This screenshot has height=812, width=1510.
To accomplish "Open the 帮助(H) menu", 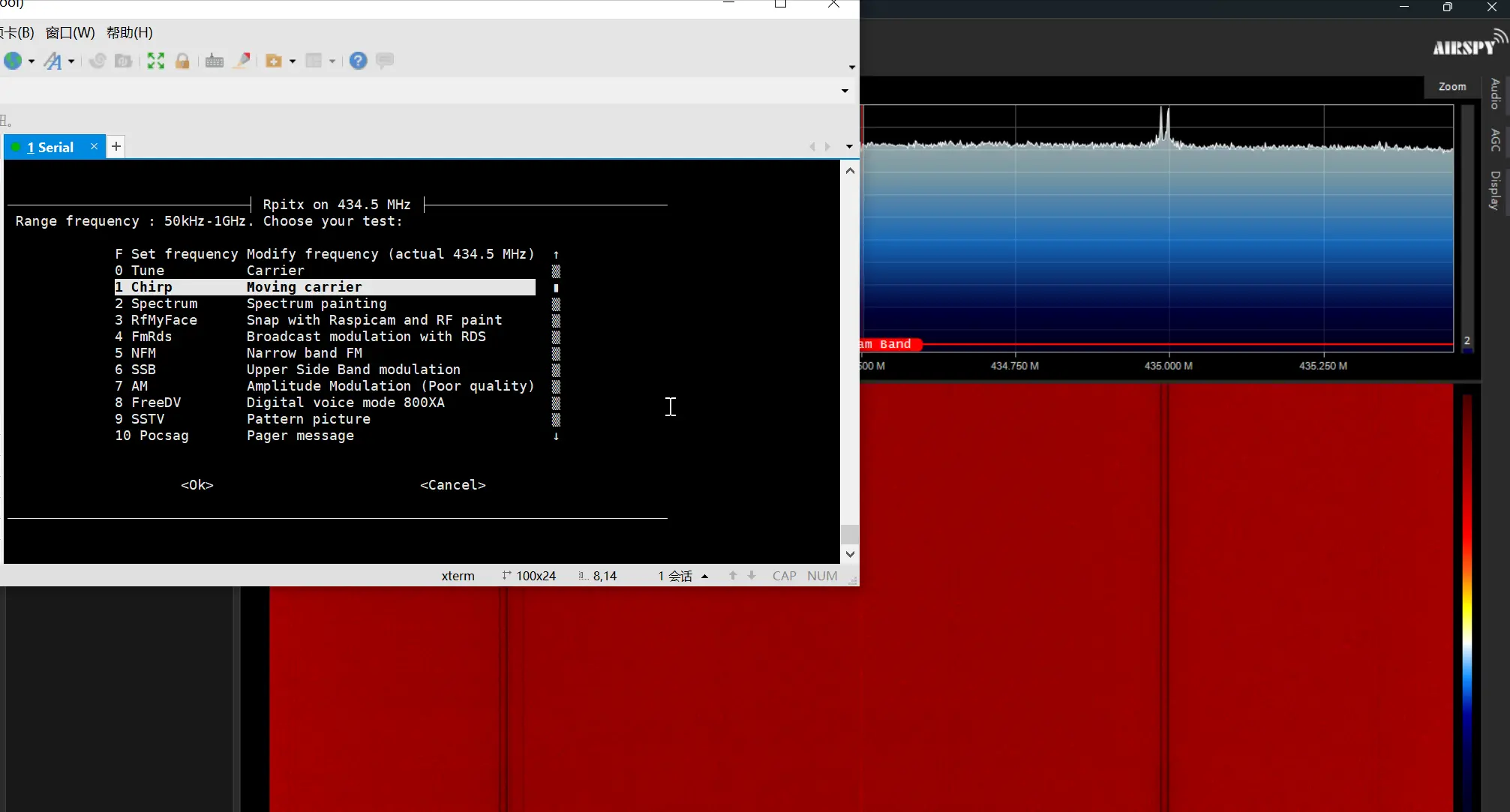I will click(129, 33).
